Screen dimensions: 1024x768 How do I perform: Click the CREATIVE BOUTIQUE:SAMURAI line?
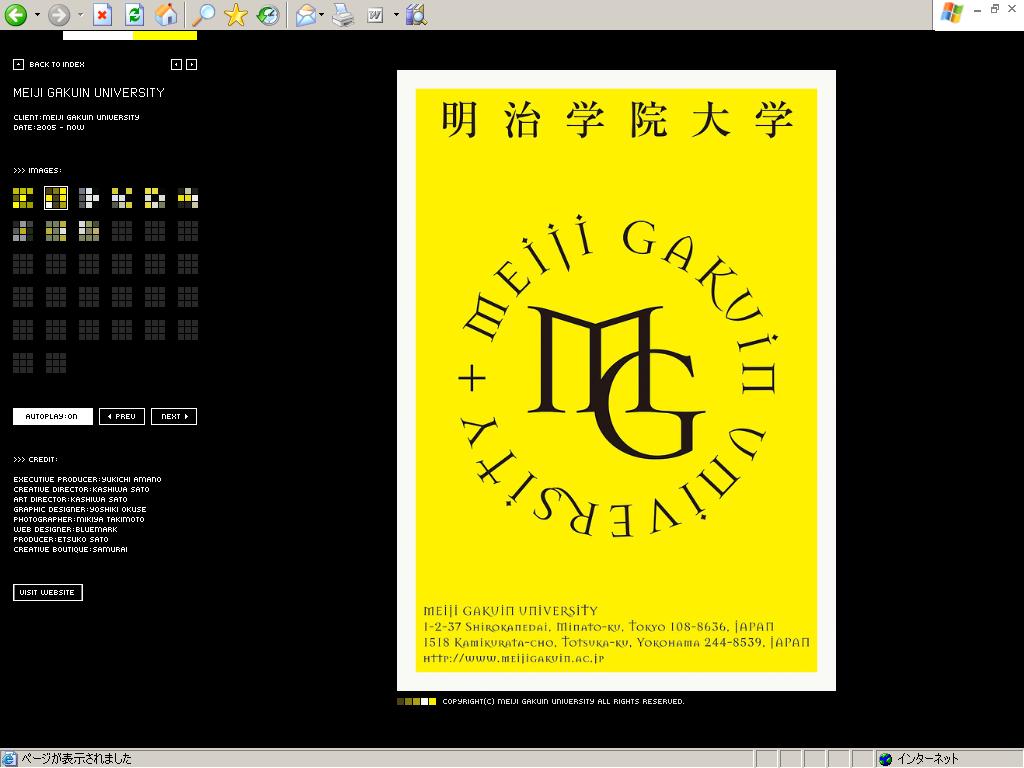point(71,550)
